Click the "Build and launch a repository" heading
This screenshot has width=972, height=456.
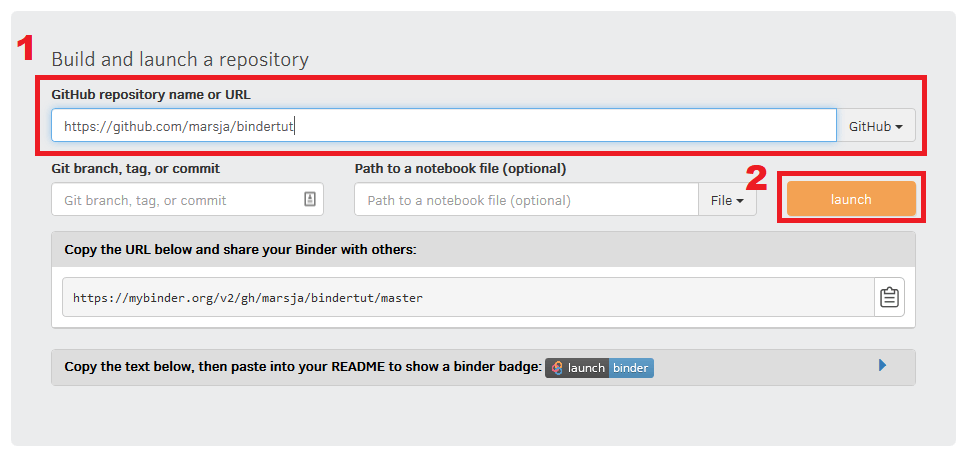180,59
